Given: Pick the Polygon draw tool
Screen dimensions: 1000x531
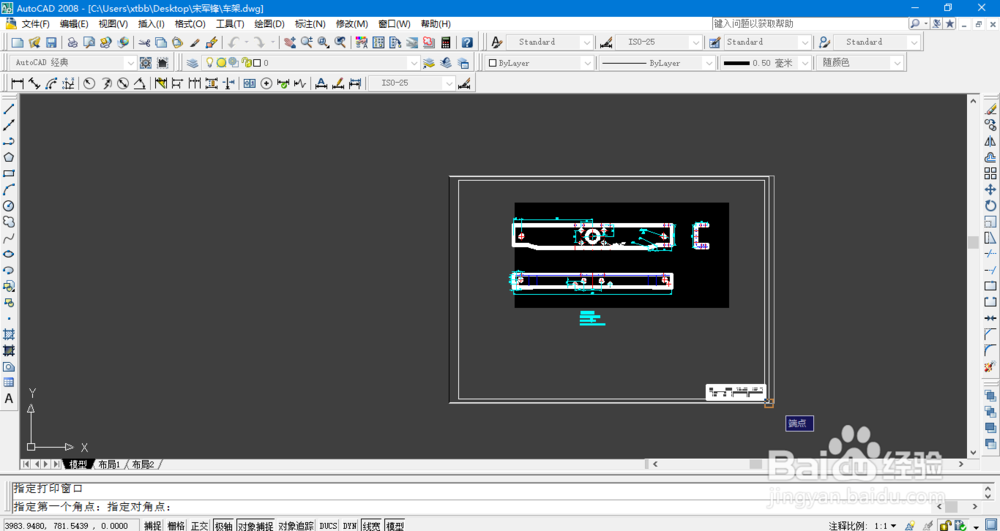Looking at the screenshot, I should (x=9, y=157).
